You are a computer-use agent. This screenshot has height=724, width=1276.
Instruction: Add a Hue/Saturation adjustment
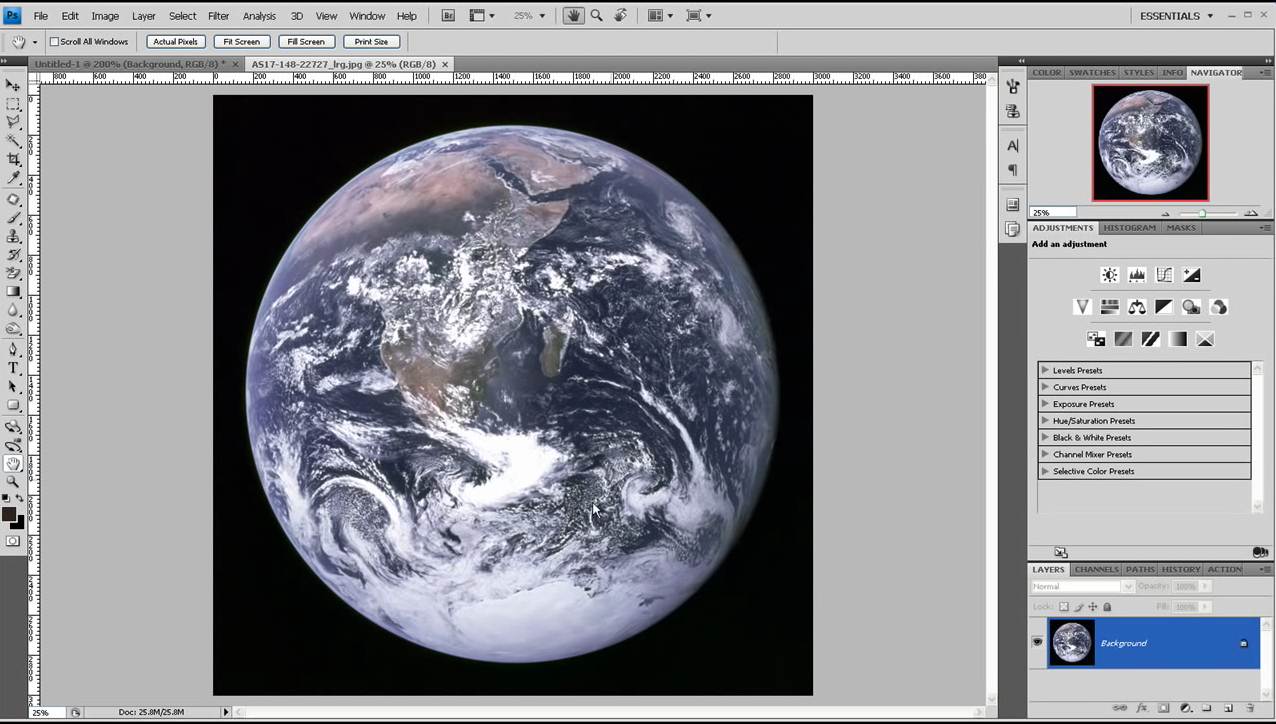click(x=1110, y=306)
